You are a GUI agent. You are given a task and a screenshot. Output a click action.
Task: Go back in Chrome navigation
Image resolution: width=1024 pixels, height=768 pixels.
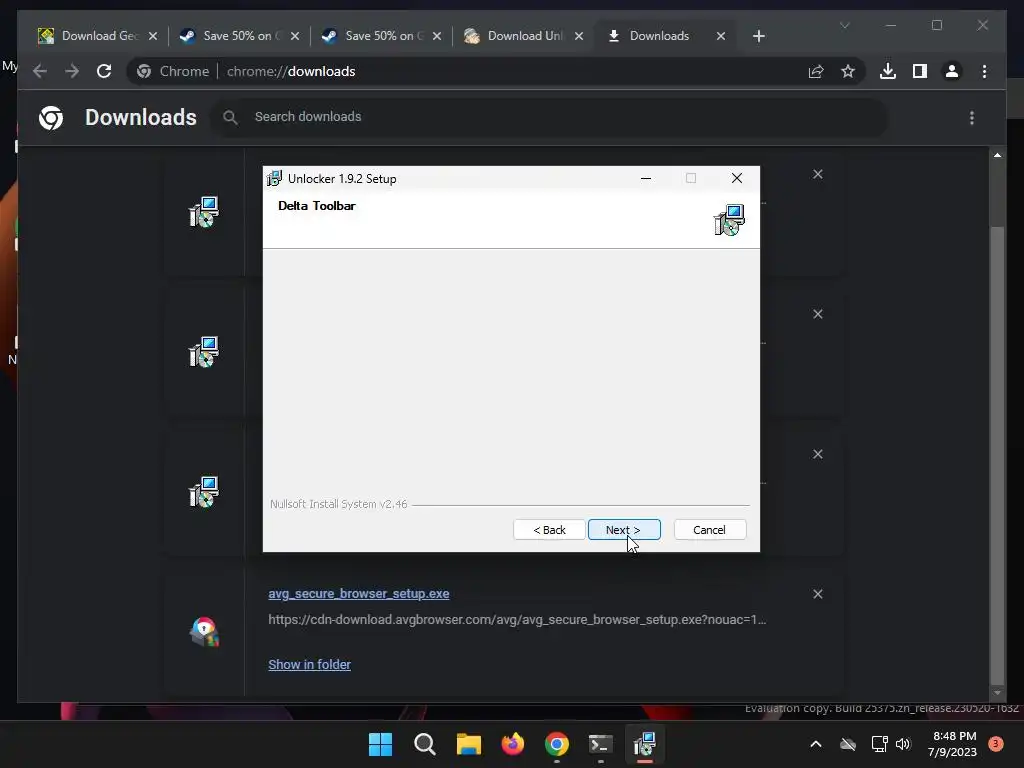pyautogui.click(x=40, y=71)
